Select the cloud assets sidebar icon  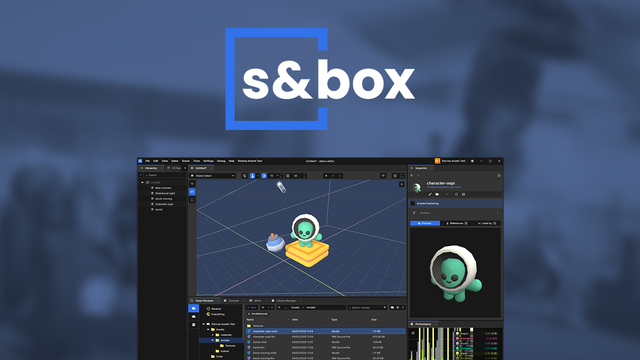(x=193, y=316)
